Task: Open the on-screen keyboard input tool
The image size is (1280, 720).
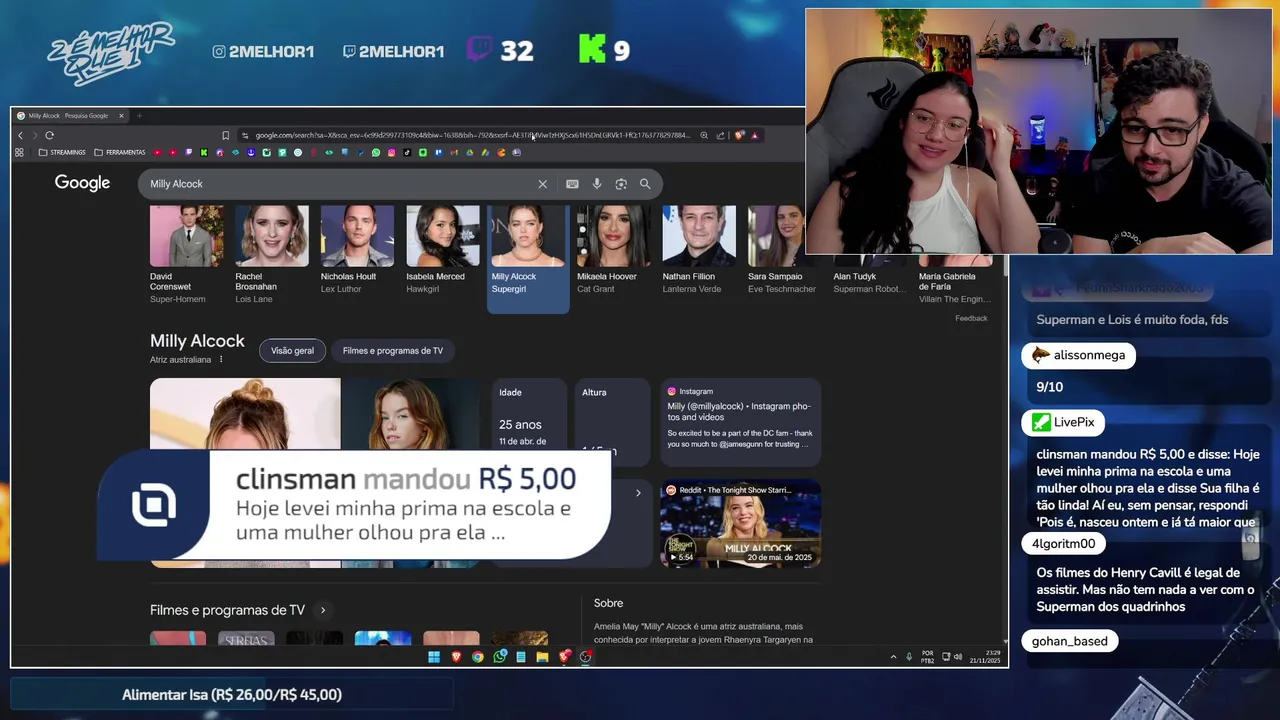Action: pyautogui.click(x=572, y=184)
